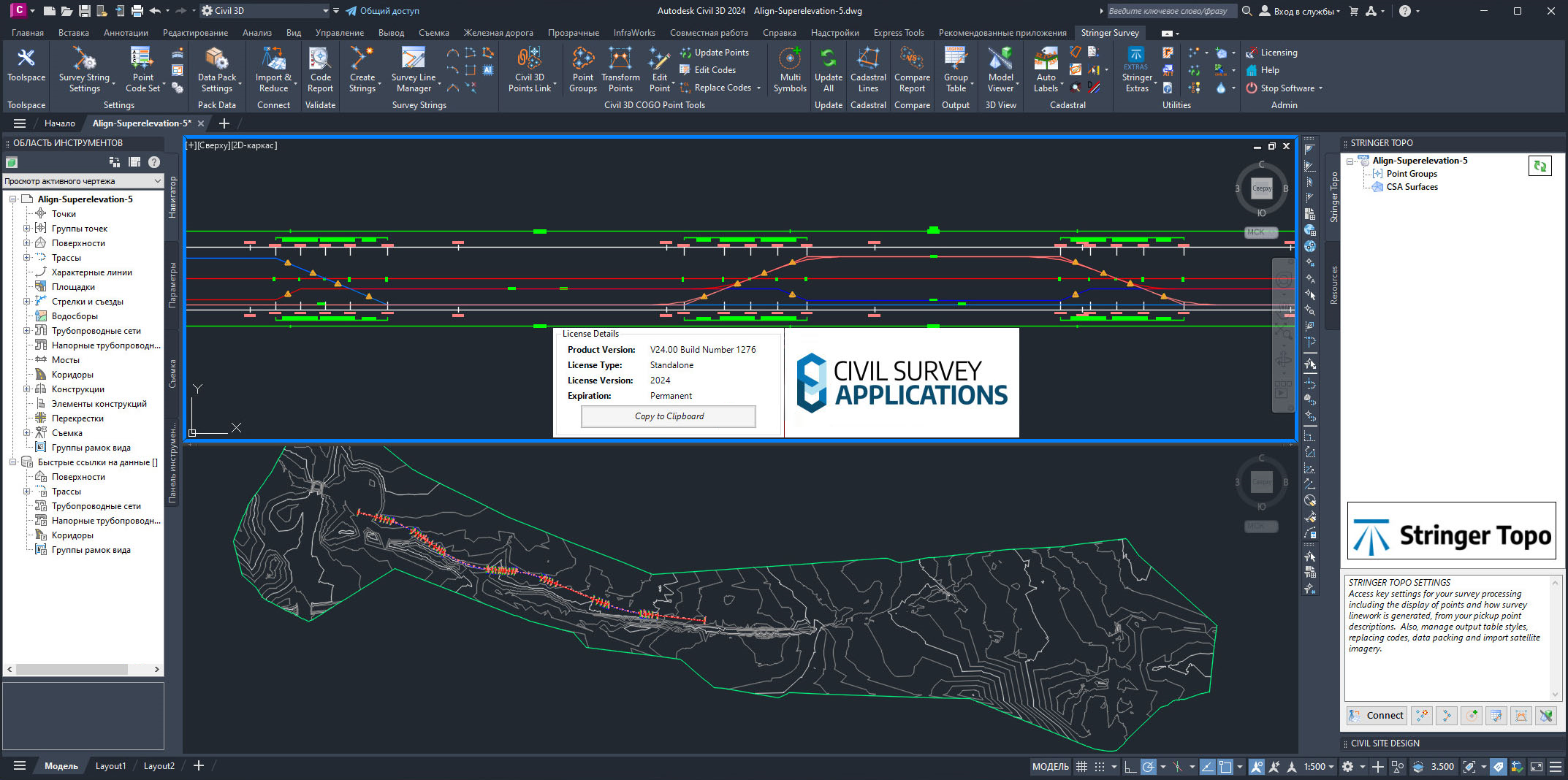Switch to the Главная ribbon tab
The height and width of the screenshot is (780, 1568).
[28, 33]
